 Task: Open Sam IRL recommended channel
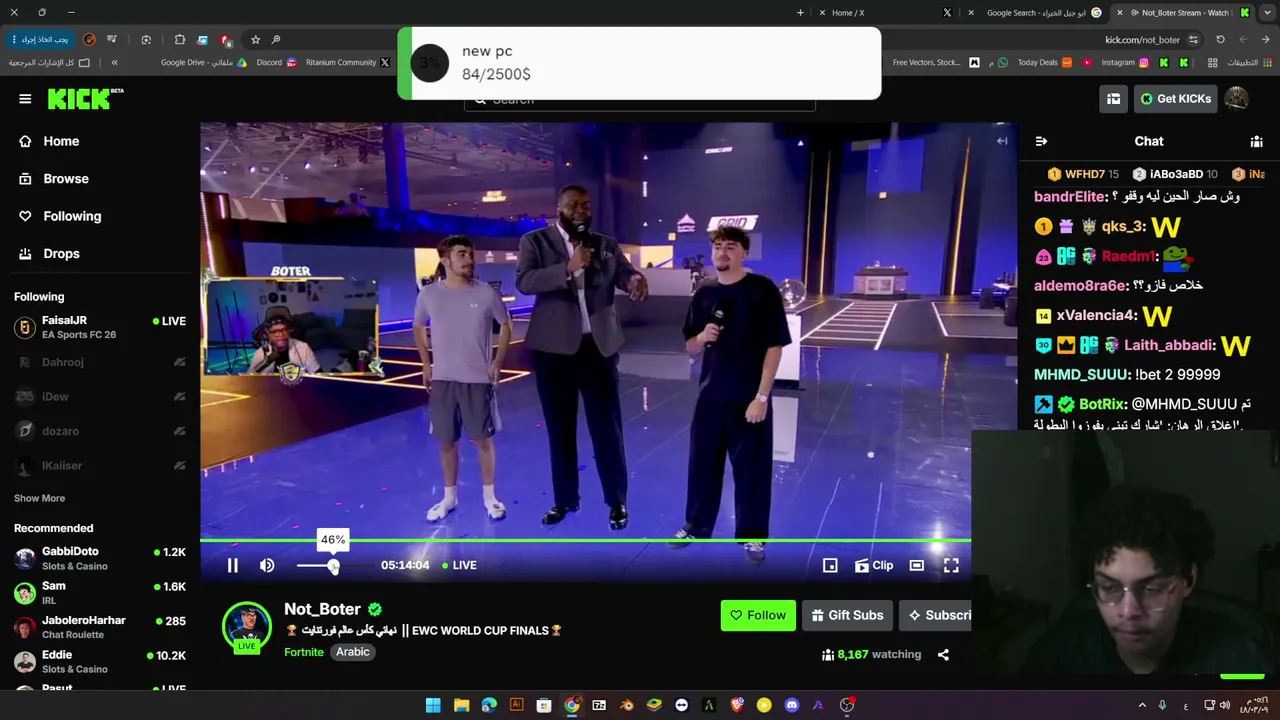pos(100,593)
